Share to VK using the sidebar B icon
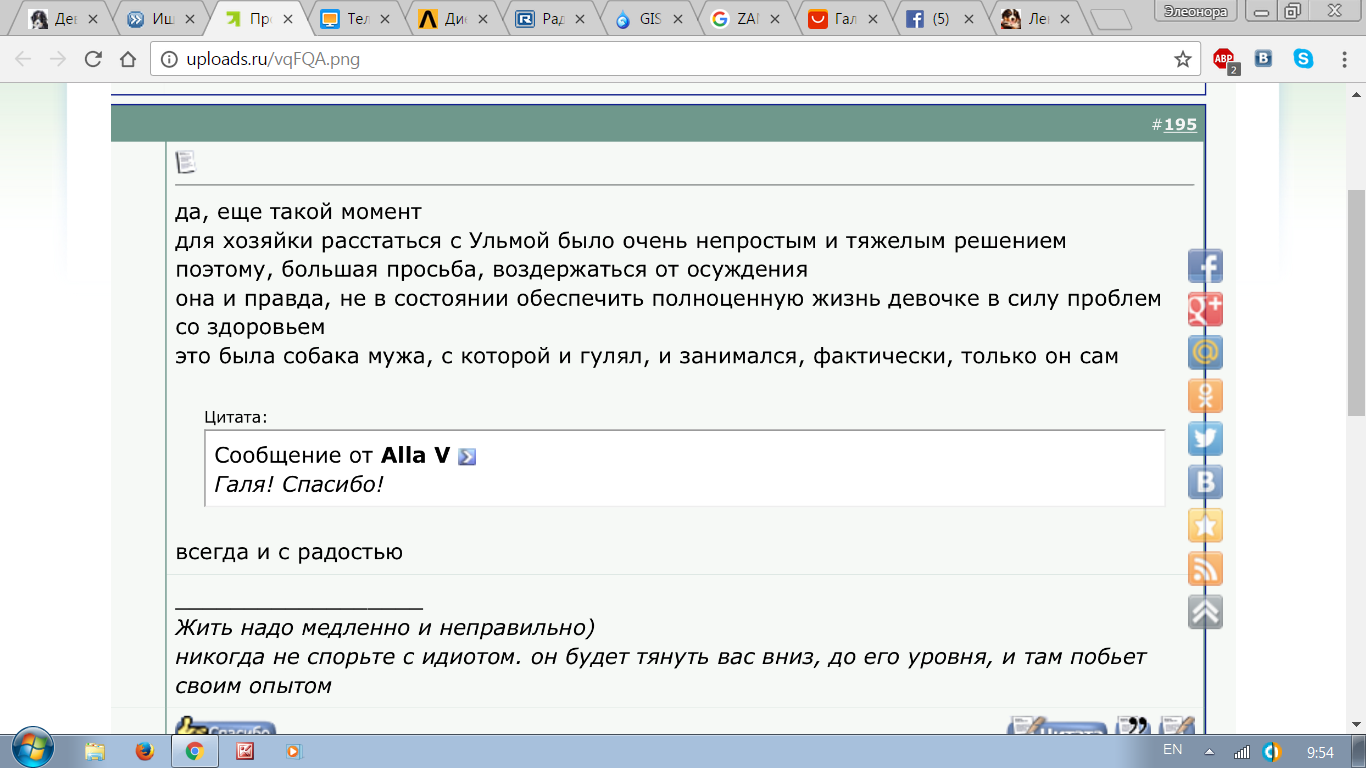 1205,482
